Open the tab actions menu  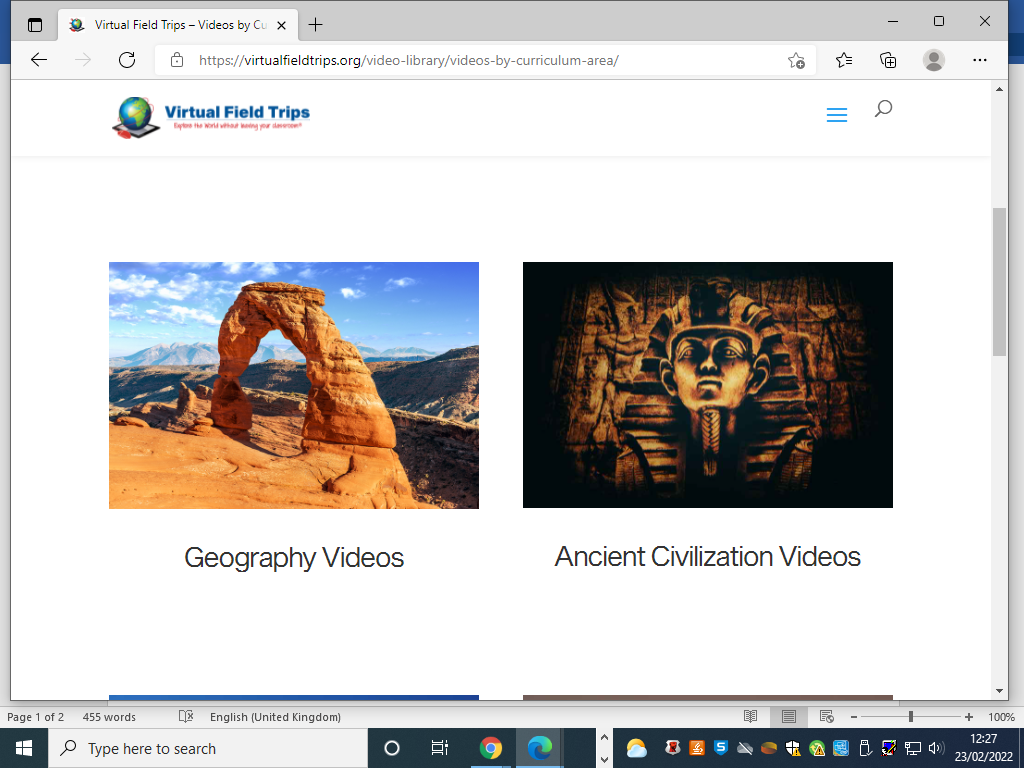35,24
